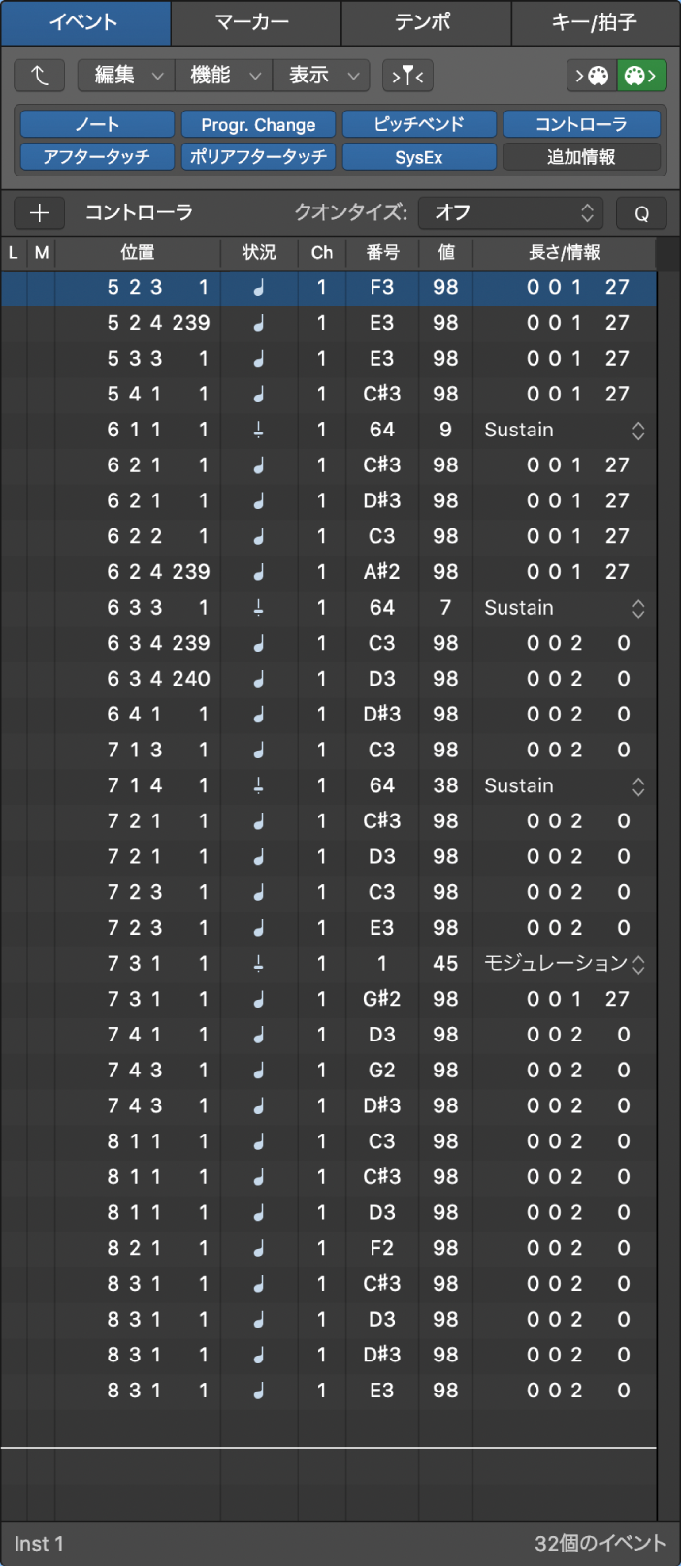Viewport: 681px width, 1568px height.
Task: Click controller icon in row 6 1 1 1
Action: point(259,430)
